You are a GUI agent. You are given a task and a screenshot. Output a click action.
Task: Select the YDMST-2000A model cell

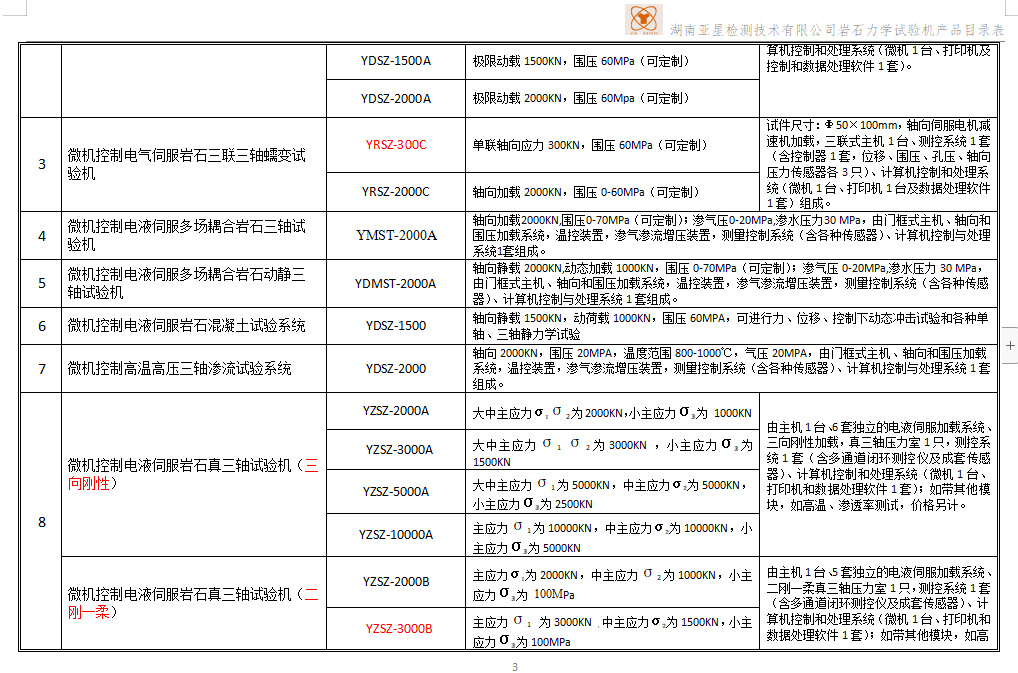pos(396,283)
